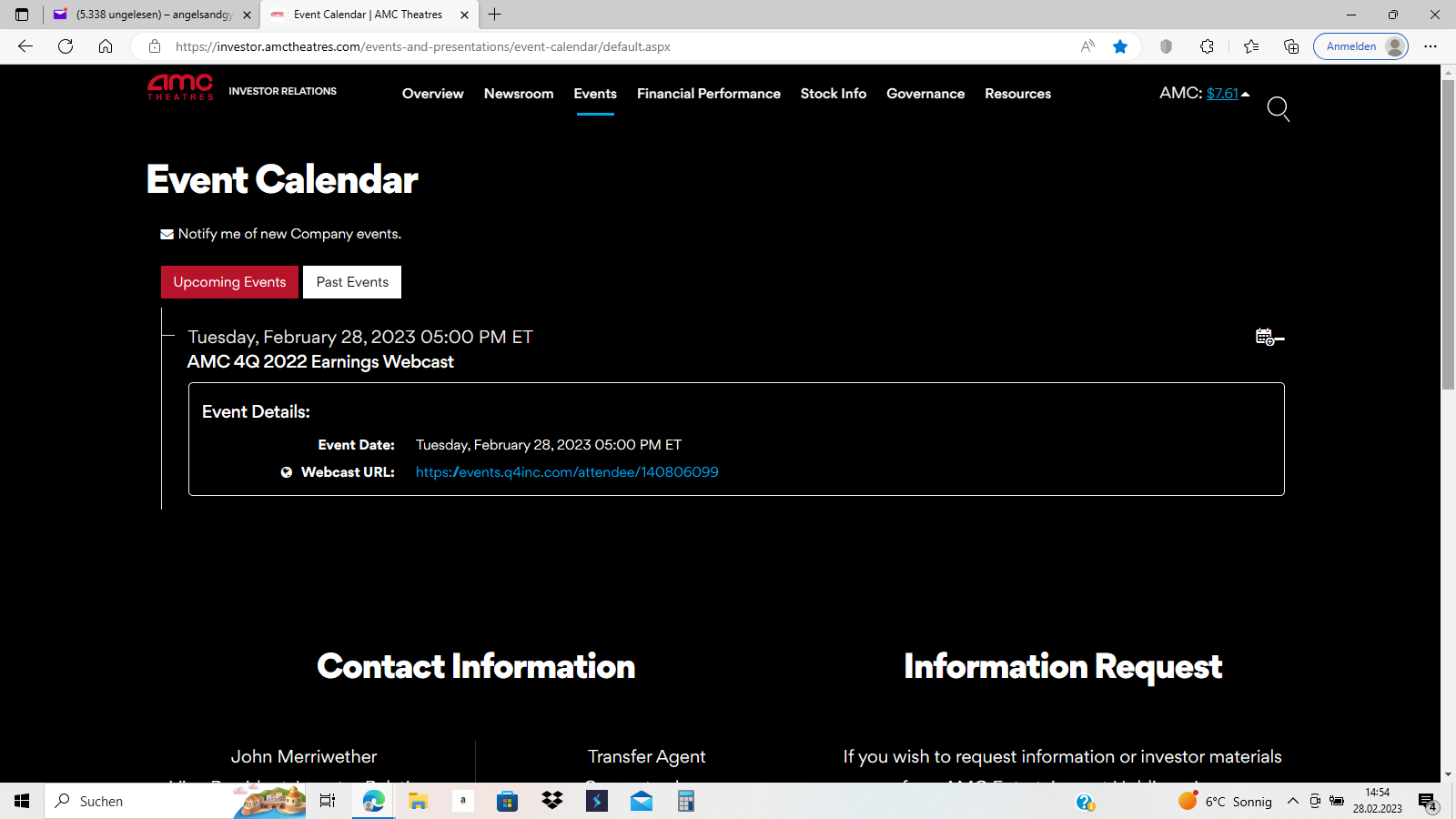Image resolution: width=1456 pixels, height=819 pixels.
Task: Click the add-to-calendar icon for the earnings webcast
Action: pos(1266,336)
